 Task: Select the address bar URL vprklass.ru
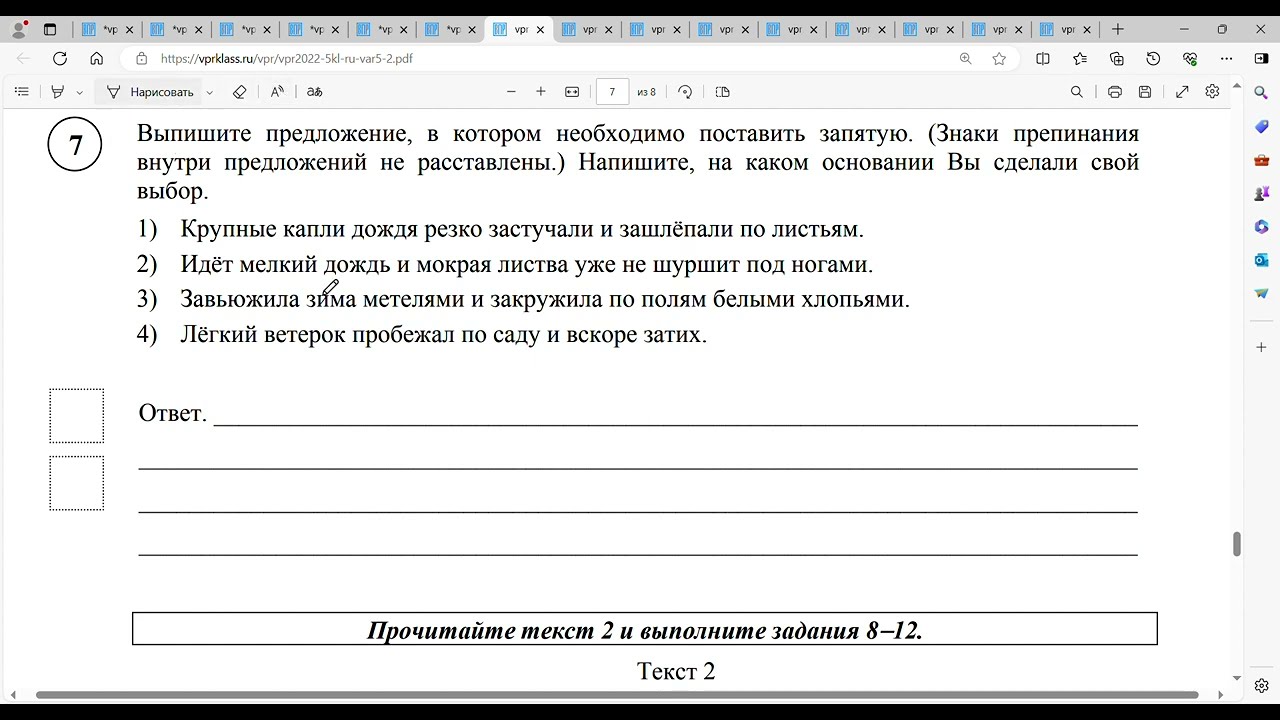pyautogui.click(x=286, y=59)
